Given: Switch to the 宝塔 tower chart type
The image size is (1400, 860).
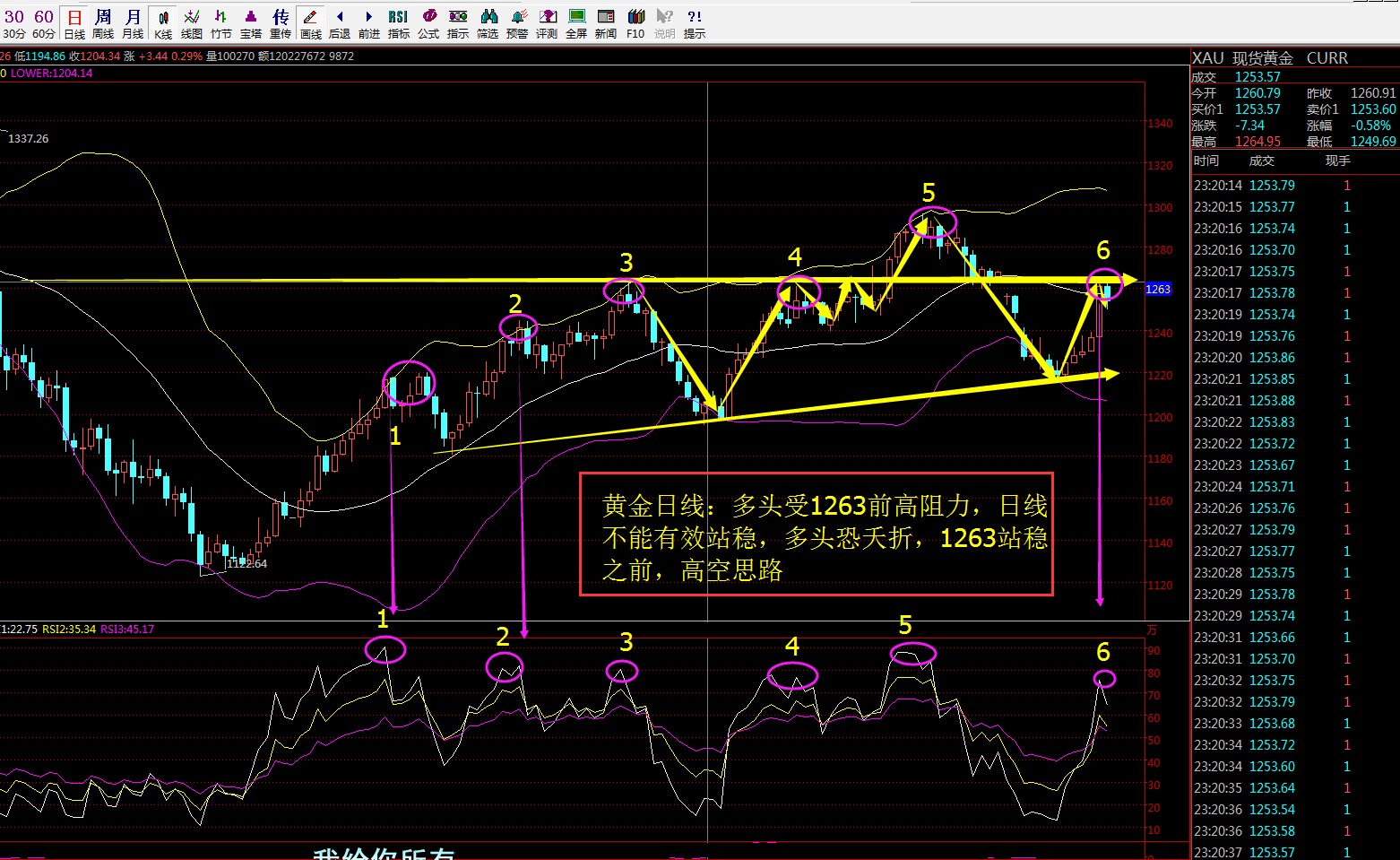Looking at the screenshot, I should [251, 23].
